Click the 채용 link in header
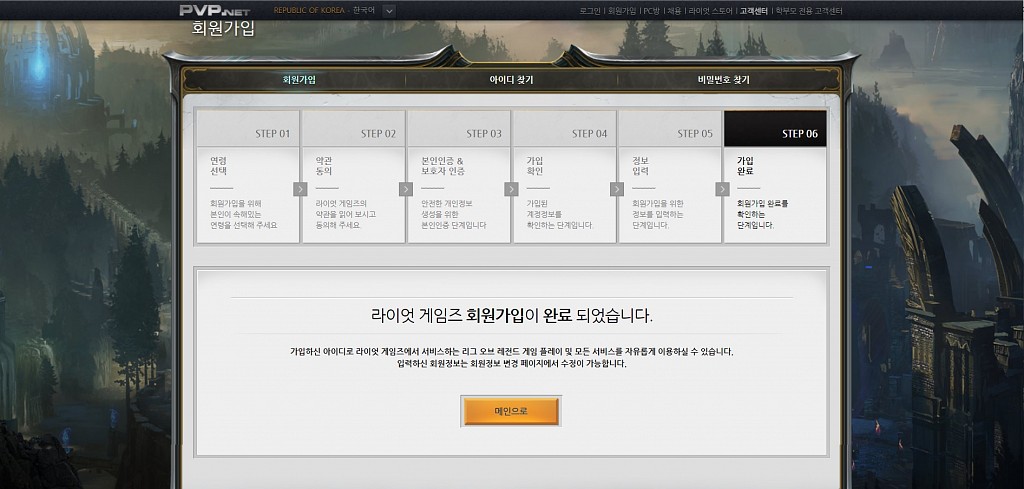1024x489 pixels. point(675,11)
